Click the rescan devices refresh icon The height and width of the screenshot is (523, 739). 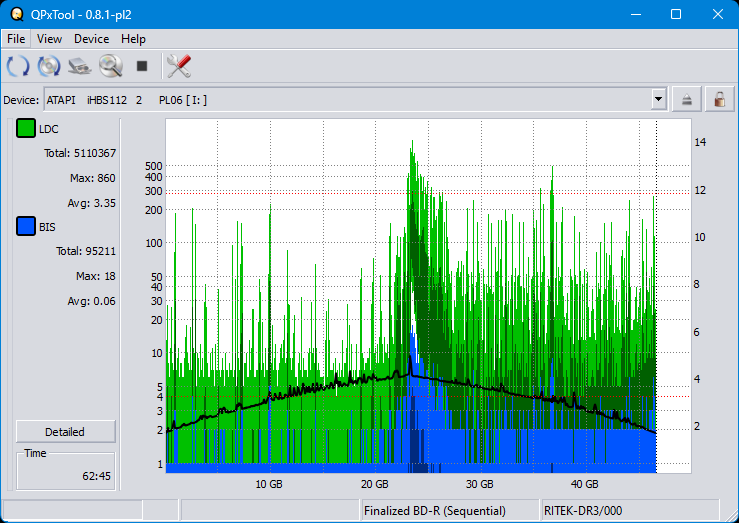pos(18,67)
